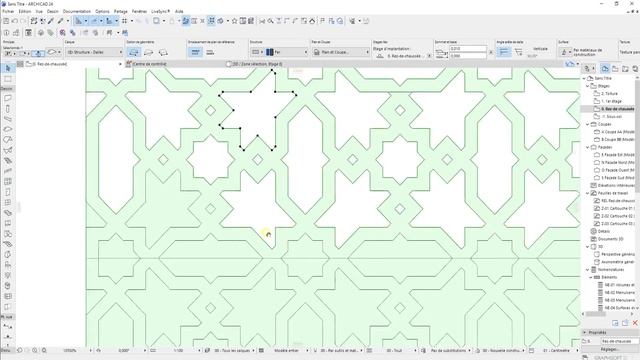Open the Options menu

[x=102, y=11]
